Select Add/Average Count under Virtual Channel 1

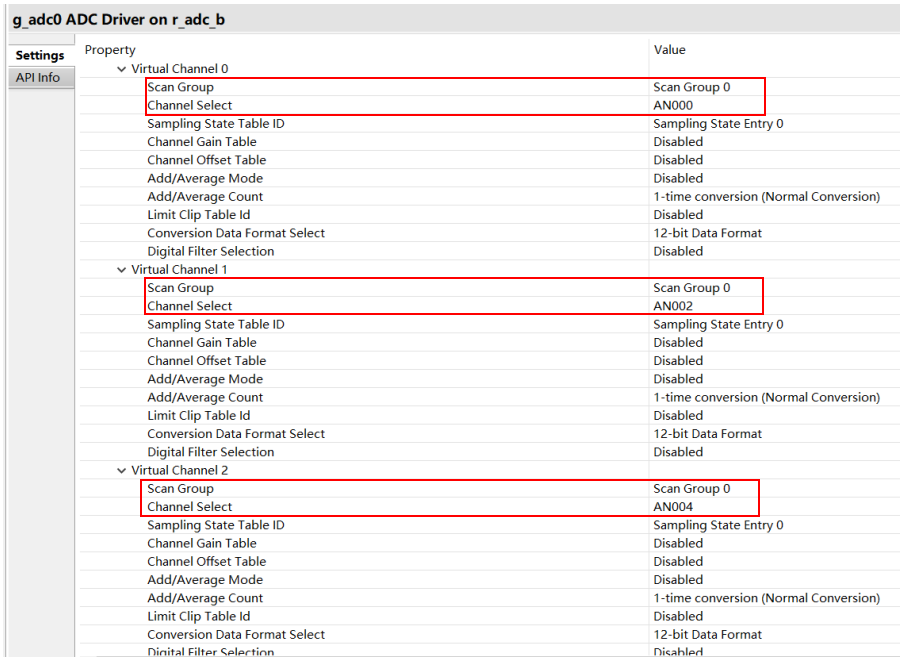[205, 397]
